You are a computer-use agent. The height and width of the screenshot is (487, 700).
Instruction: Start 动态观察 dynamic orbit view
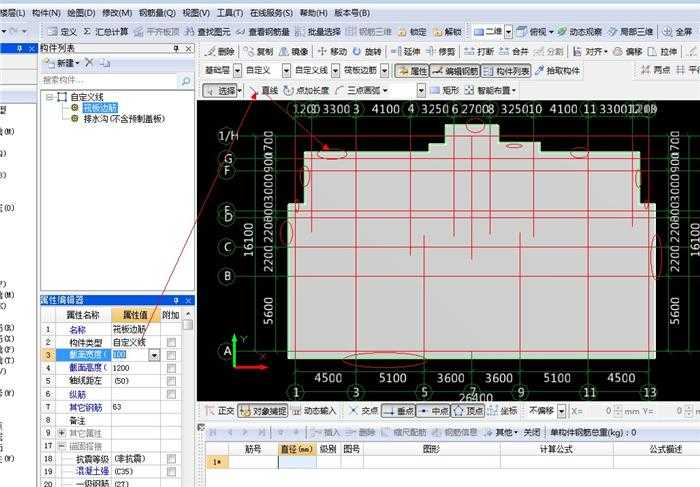click(579, 32)
